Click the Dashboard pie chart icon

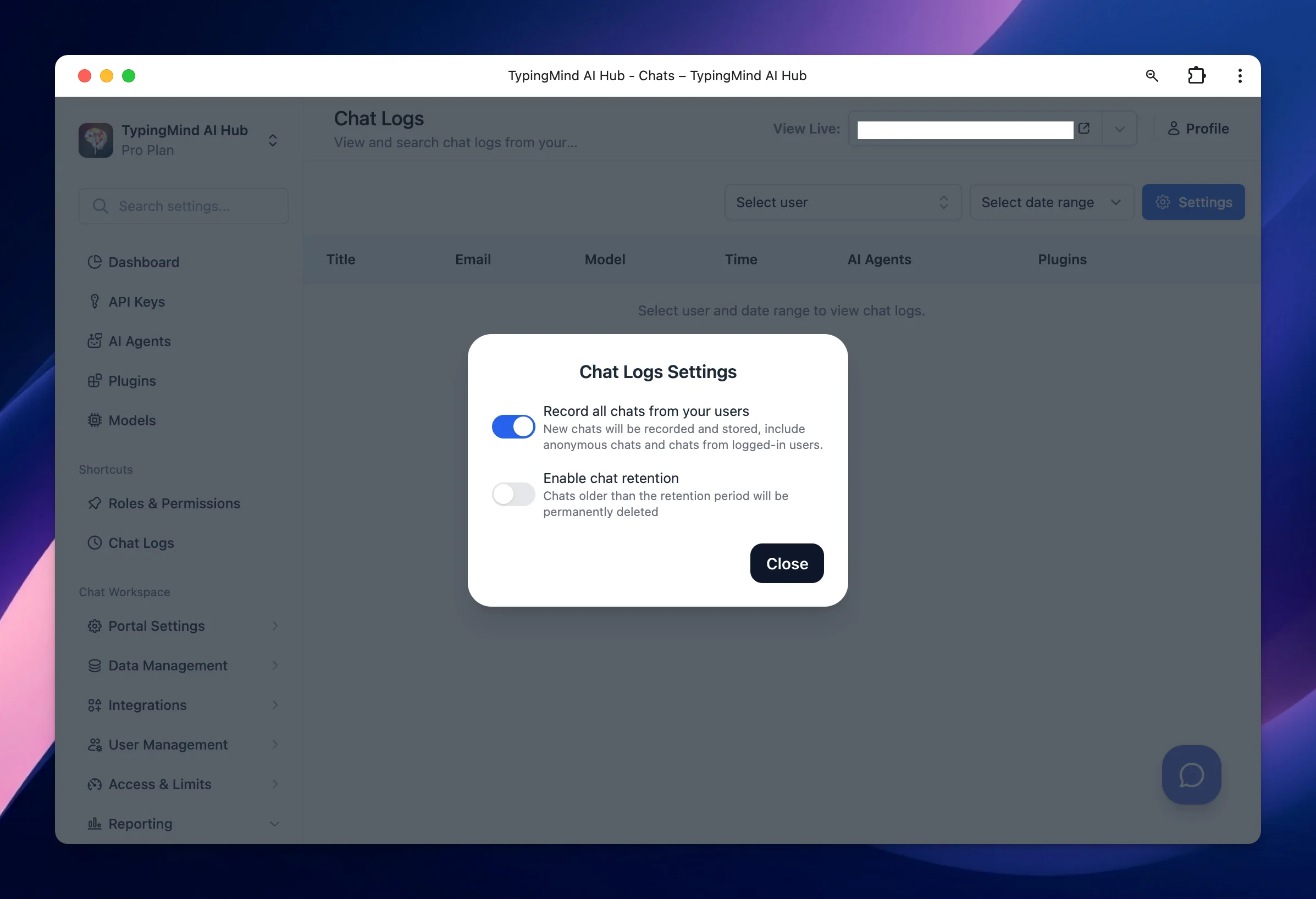(95, 262)
